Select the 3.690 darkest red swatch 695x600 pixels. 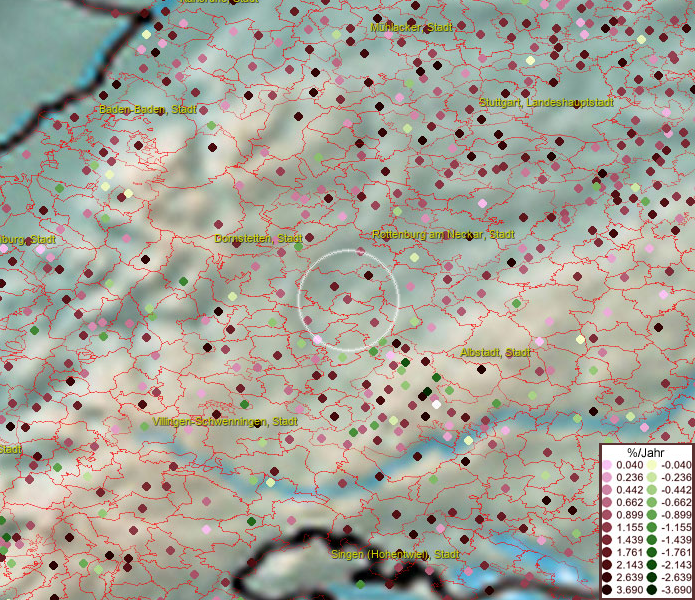pos(607,590)
